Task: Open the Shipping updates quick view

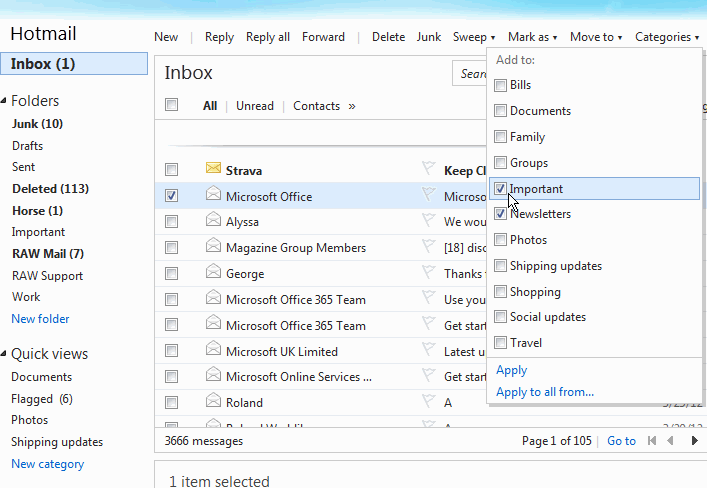Action: coord(57,442)
